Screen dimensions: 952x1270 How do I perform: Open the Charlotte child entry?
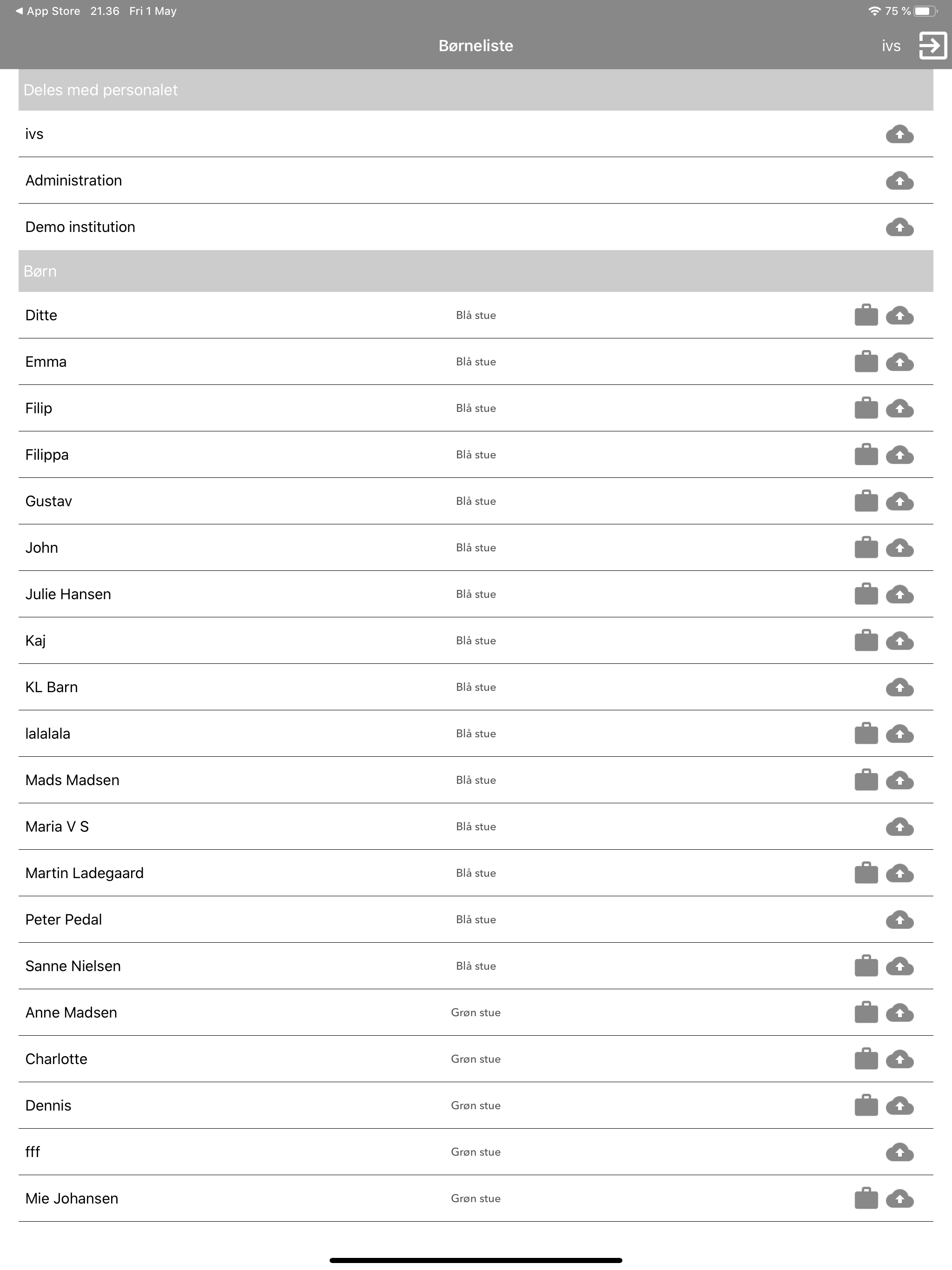click(476, 1059)
